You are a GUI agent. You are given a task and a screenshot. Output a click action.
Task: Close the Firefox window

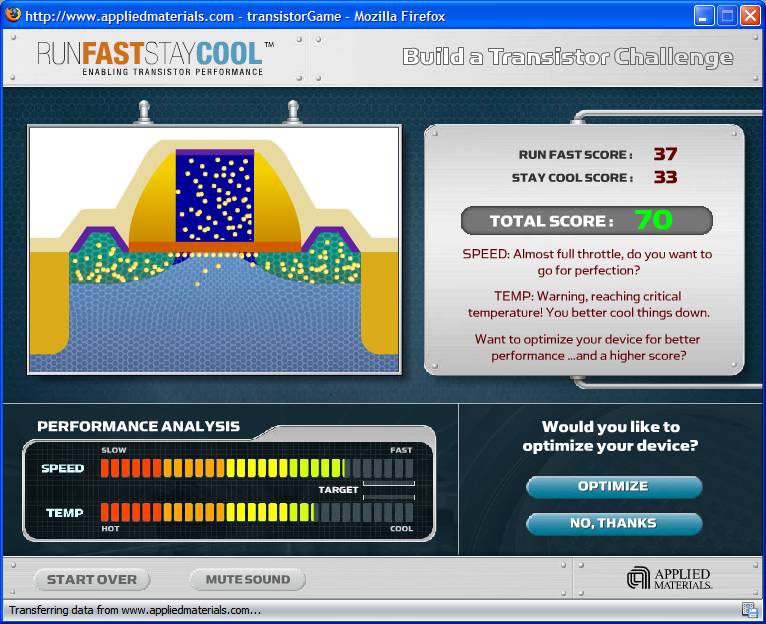coord(750,16)
